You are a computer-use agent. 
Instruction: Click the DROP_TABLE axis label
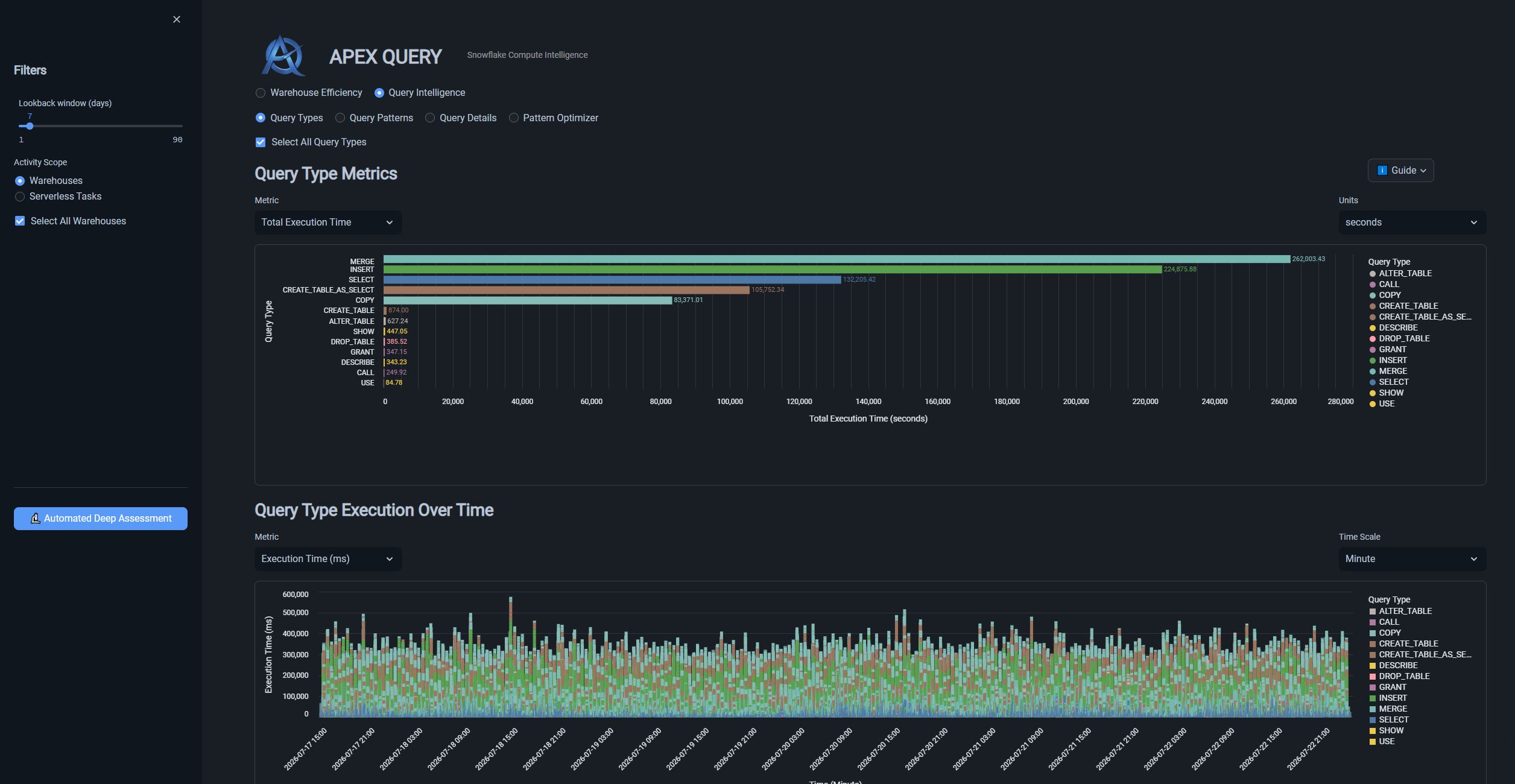[x=352, y=342]
